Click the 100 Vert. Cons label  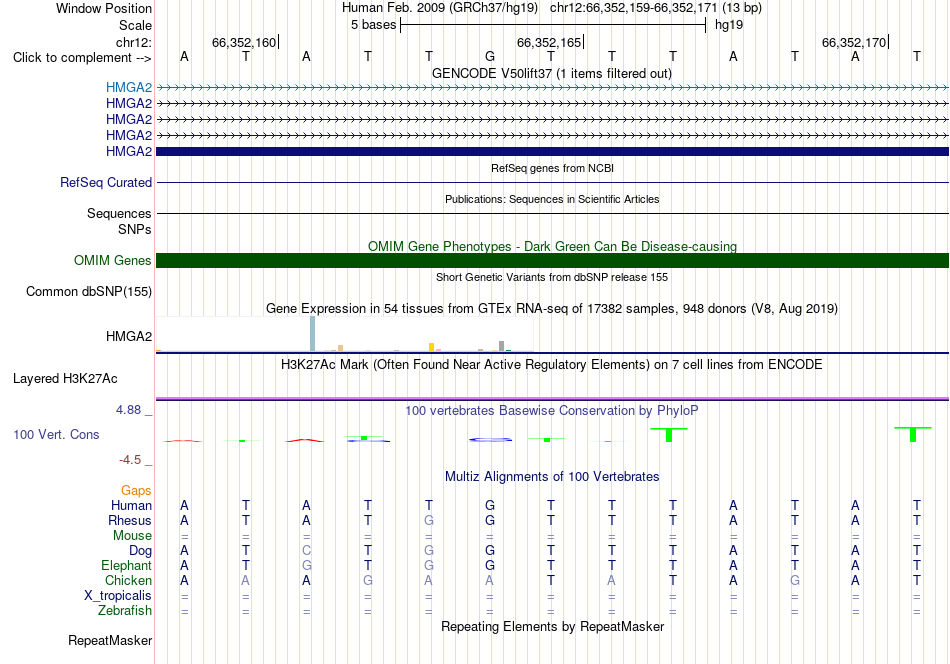click(x=56, y=434)
